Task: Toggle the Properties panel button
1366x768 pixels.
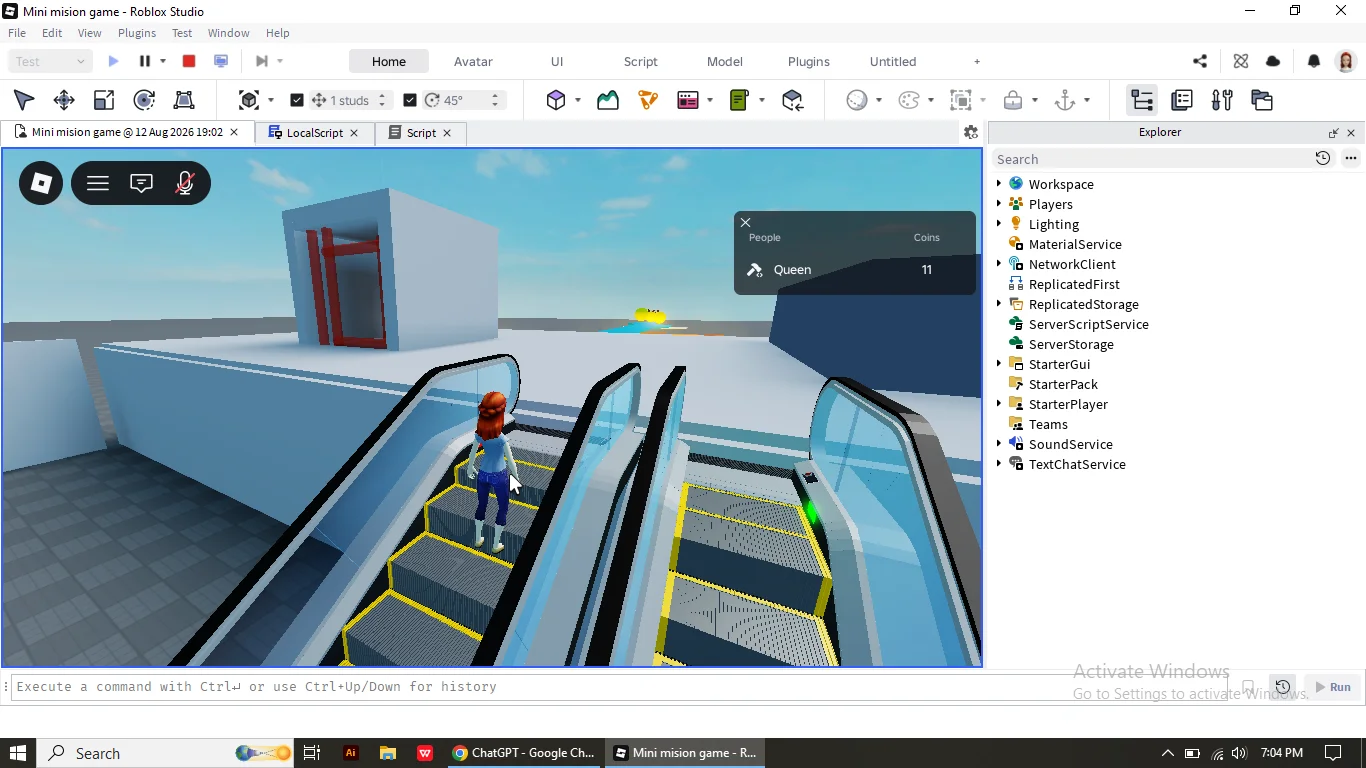Action: pos(1182,100)
